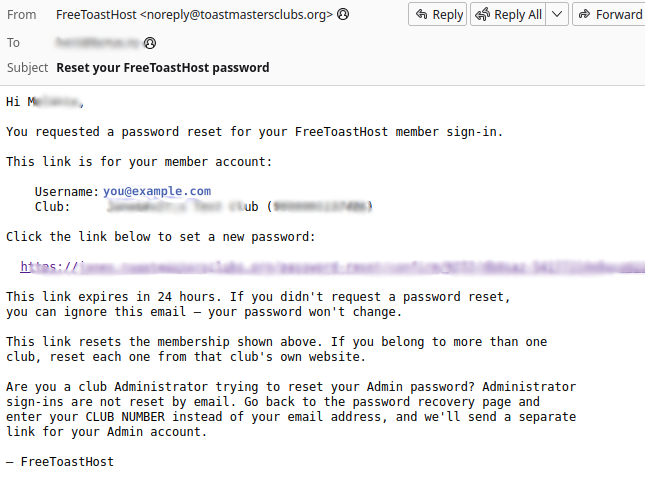Click the subject text Reset your FreeToastHost password
This screenshot has width=645, height=481.
pos(163,67)
